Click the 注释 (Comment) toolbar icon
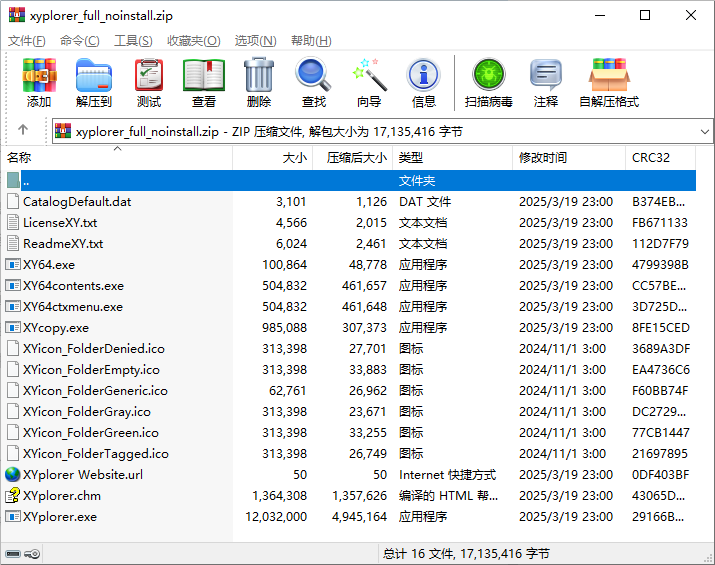Viewport: 715px width, 565px height. click(546, 75)
